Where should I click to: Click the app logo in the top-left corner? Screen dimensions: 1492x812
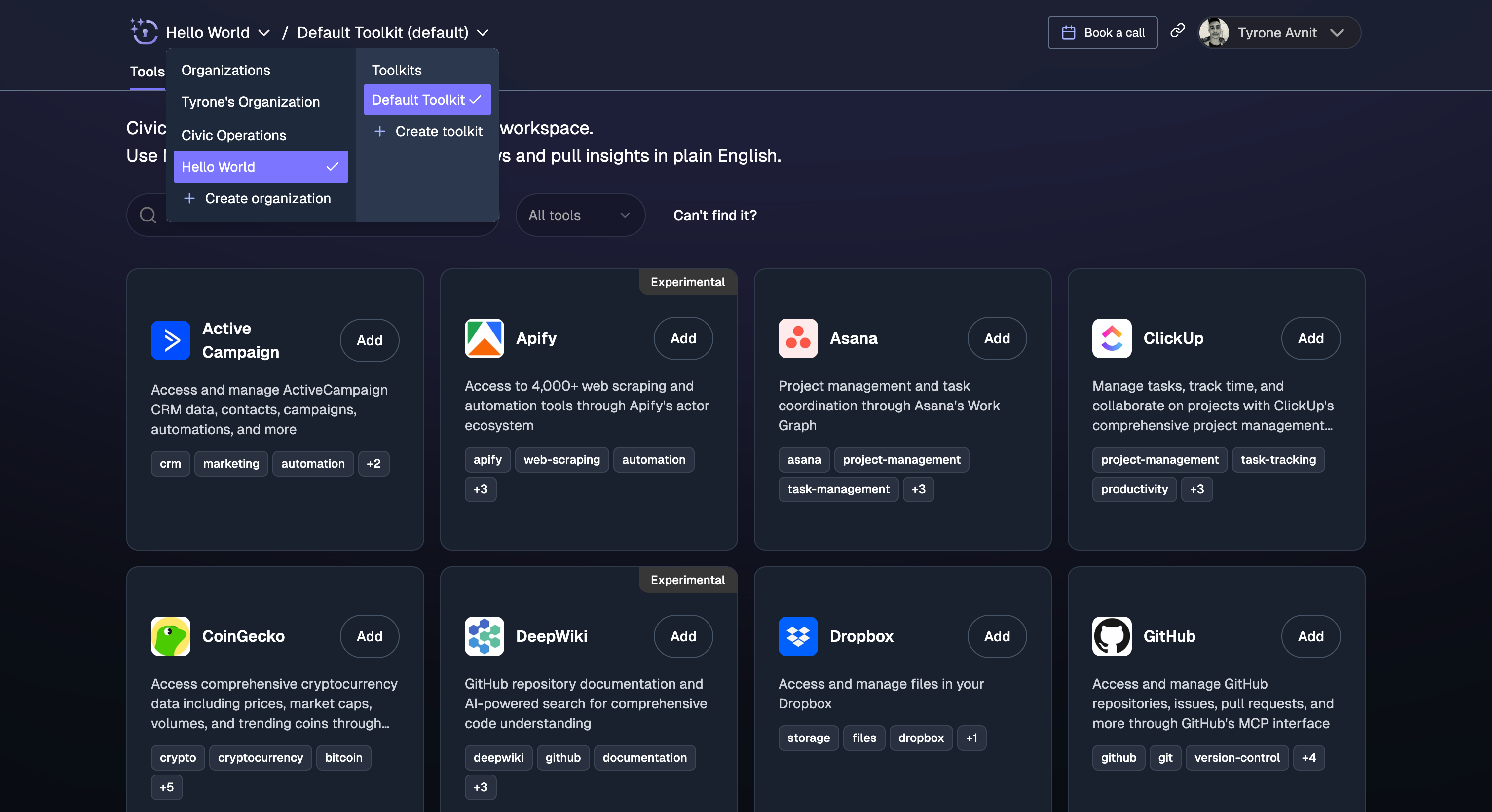[x=144, y=32]
